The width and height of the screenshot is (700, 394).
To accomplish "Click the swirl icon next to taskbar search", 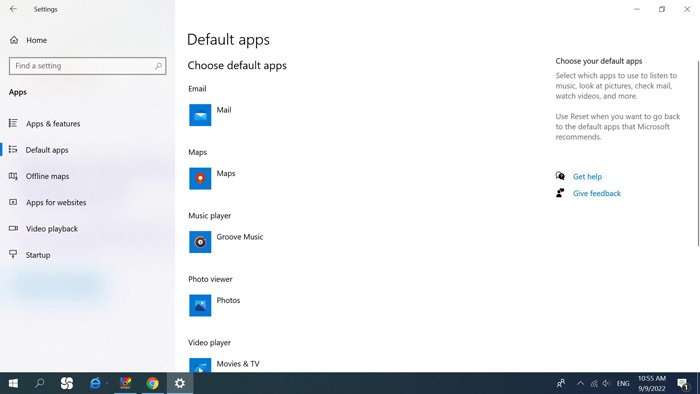I will (x=67, y=383).
